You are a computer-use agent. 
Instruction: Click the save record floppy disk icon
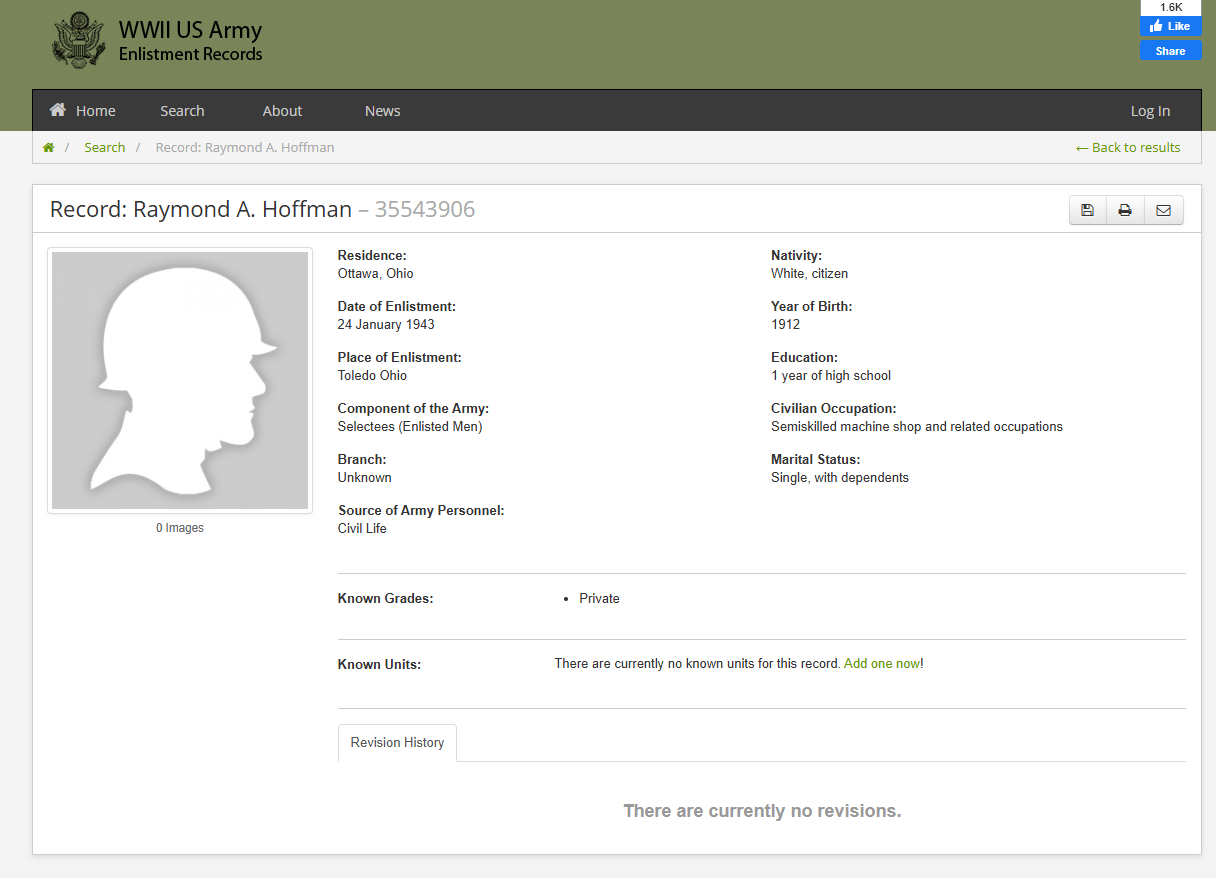1088,210
